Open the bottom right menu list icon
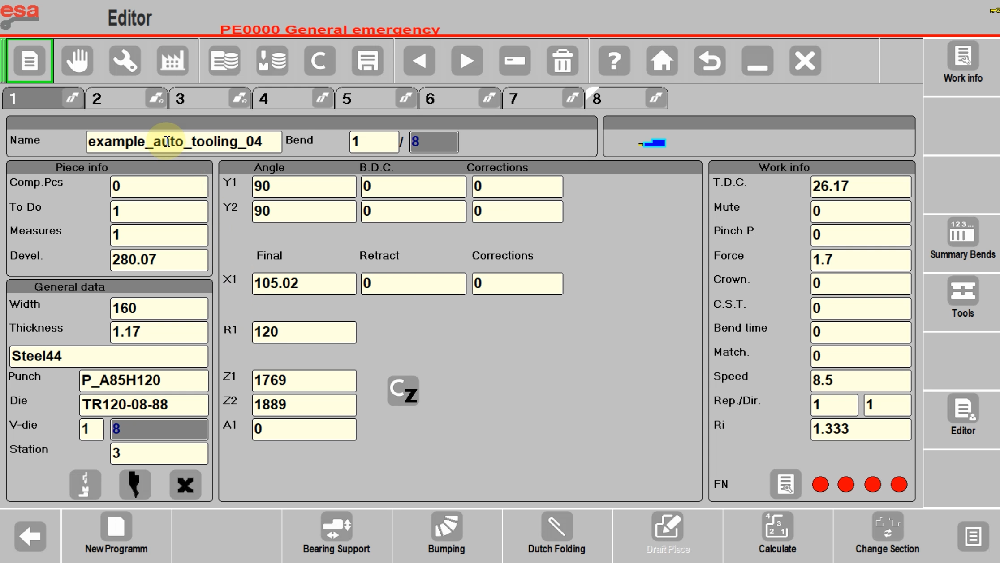 (973, 536)
